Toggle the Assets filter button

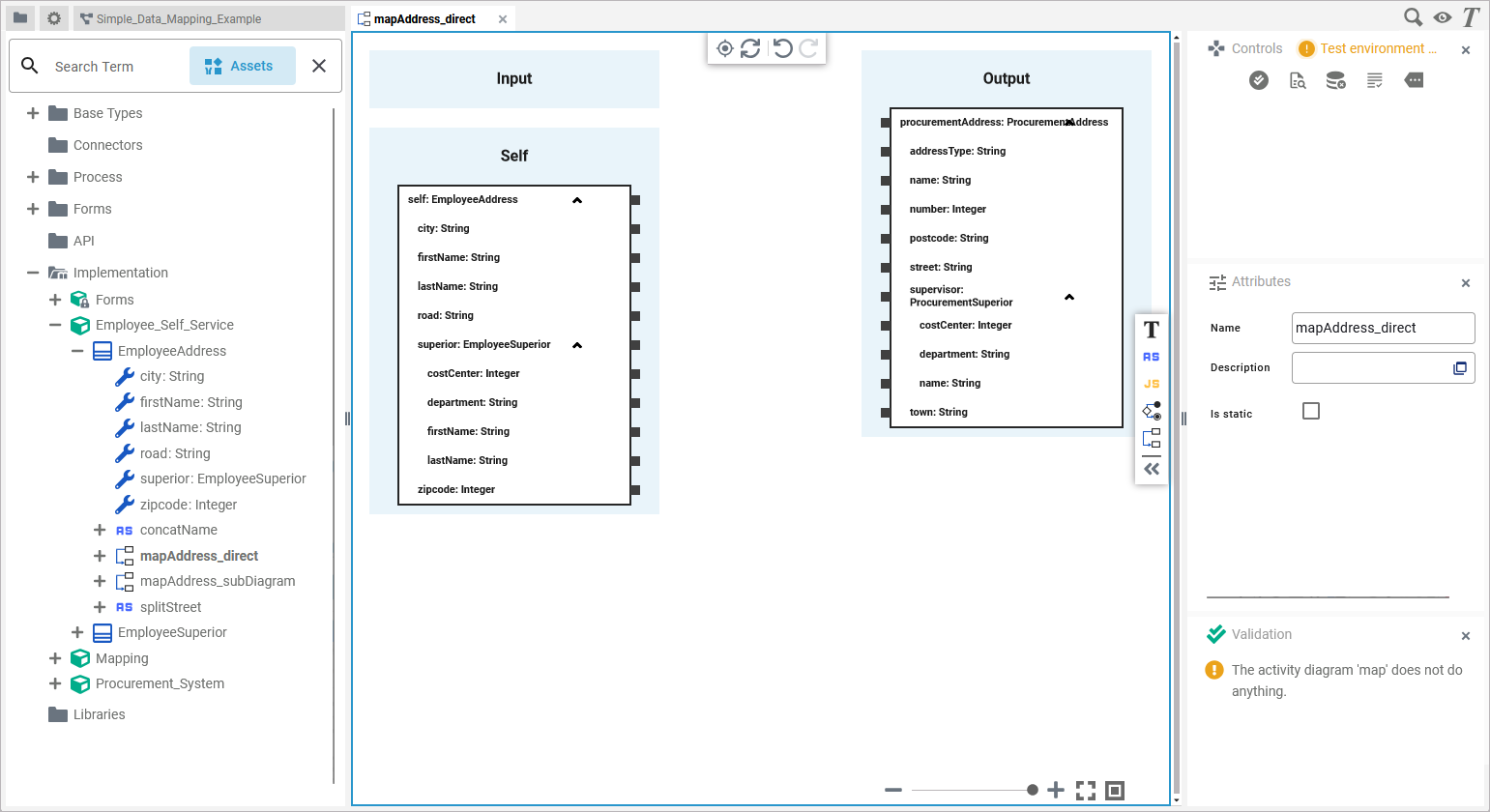click(x=242, y=66)
